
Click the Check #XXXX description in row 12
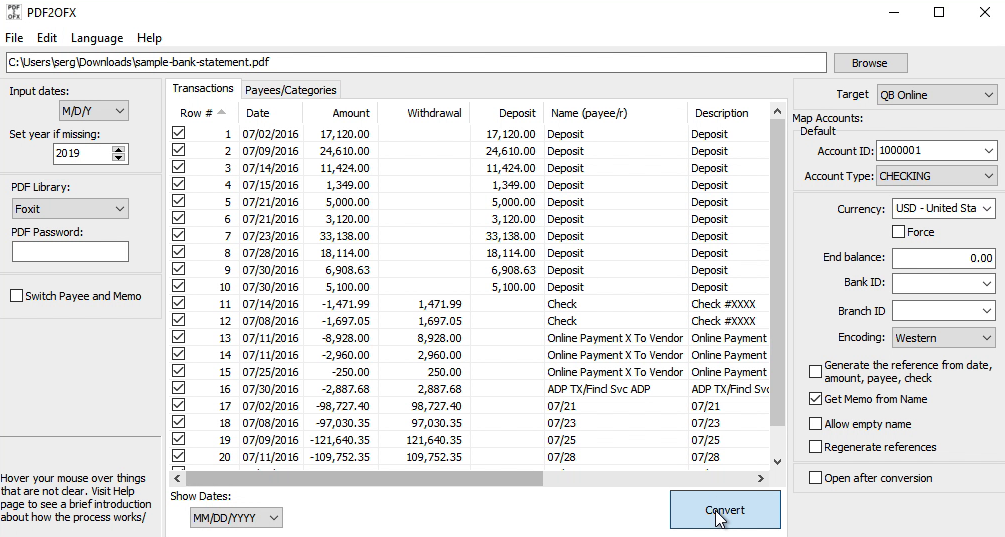click(x=723, y=321)
